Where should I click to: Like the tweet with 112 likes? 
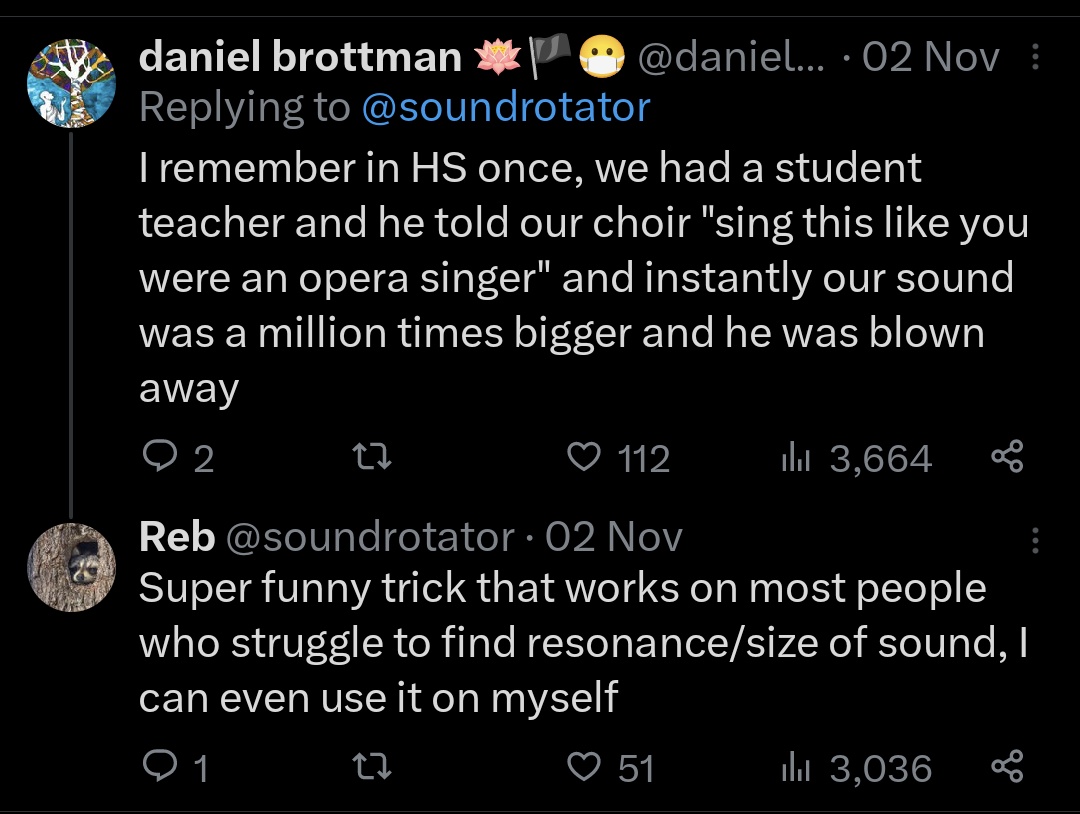pos(582,458)
